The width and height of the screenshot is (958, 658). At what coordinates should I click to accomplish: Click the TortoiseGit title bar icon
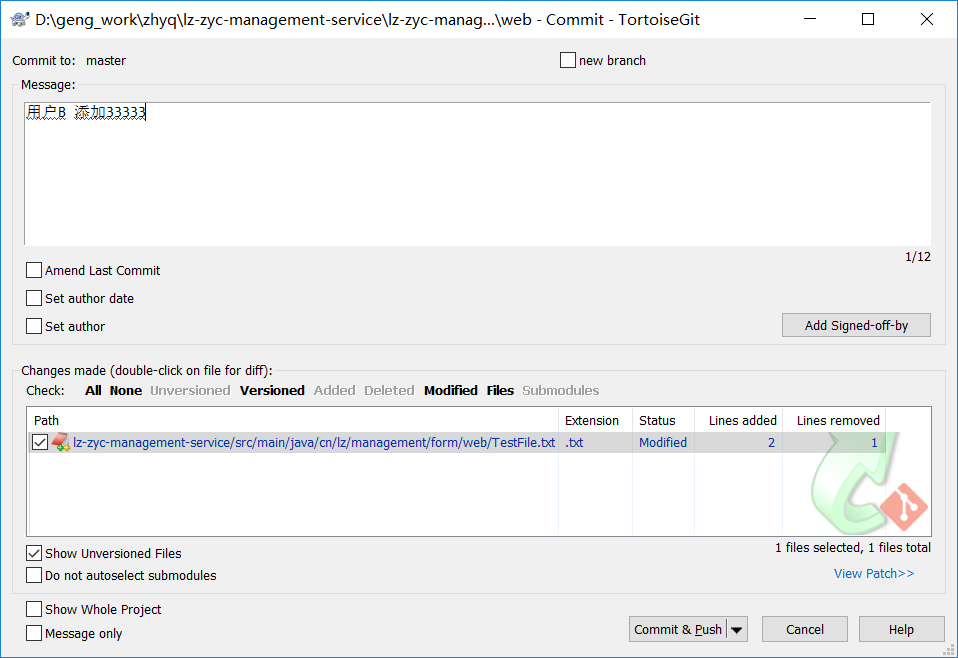pos(20,20)
